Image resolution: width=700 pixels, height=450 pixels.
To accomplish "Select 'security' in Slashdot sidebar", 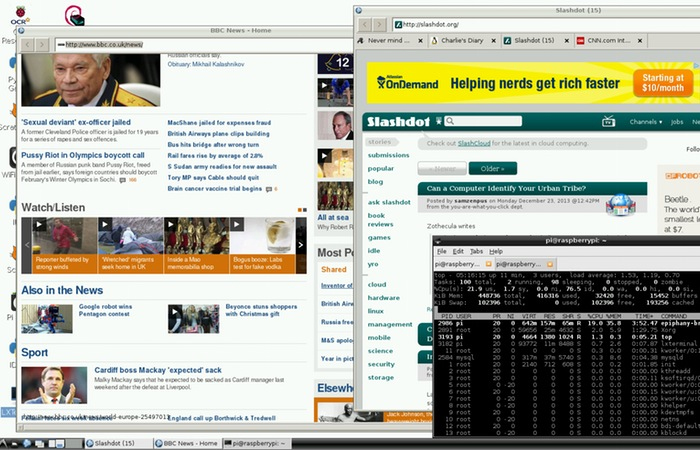I will [381, 364].
